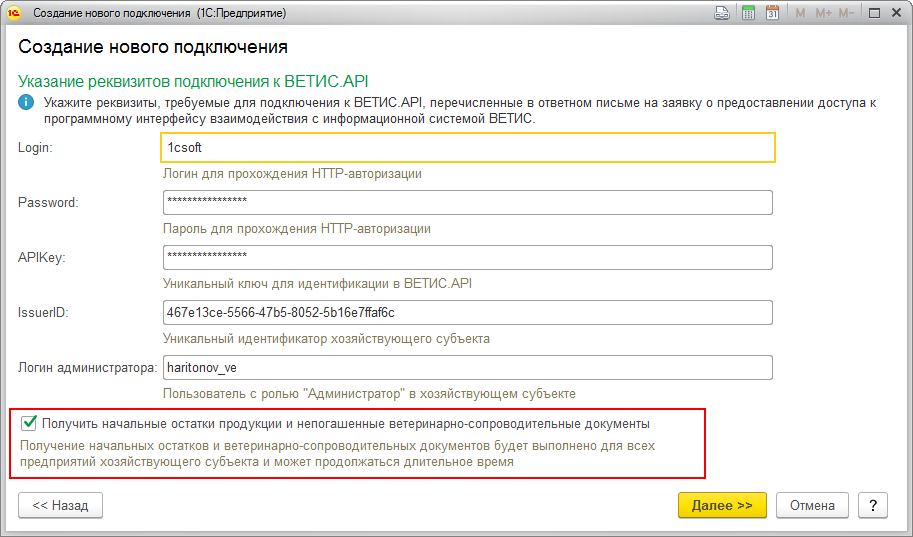
Task: Click the blue info icon
Action: [x=26, y=103]
